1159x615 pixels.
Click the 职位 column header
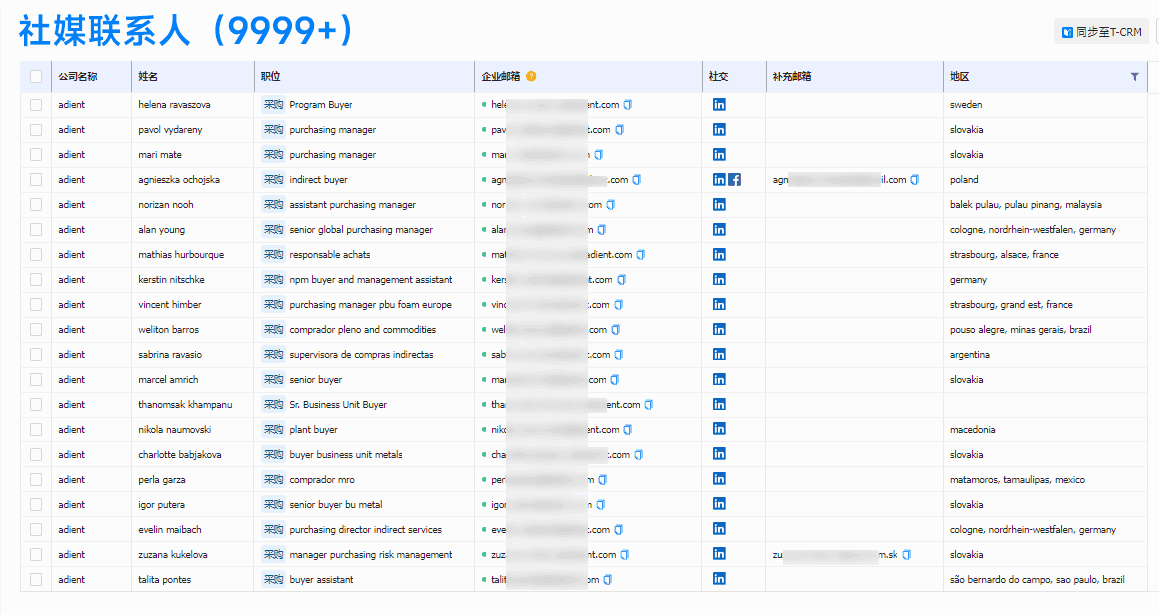[270, 77]
